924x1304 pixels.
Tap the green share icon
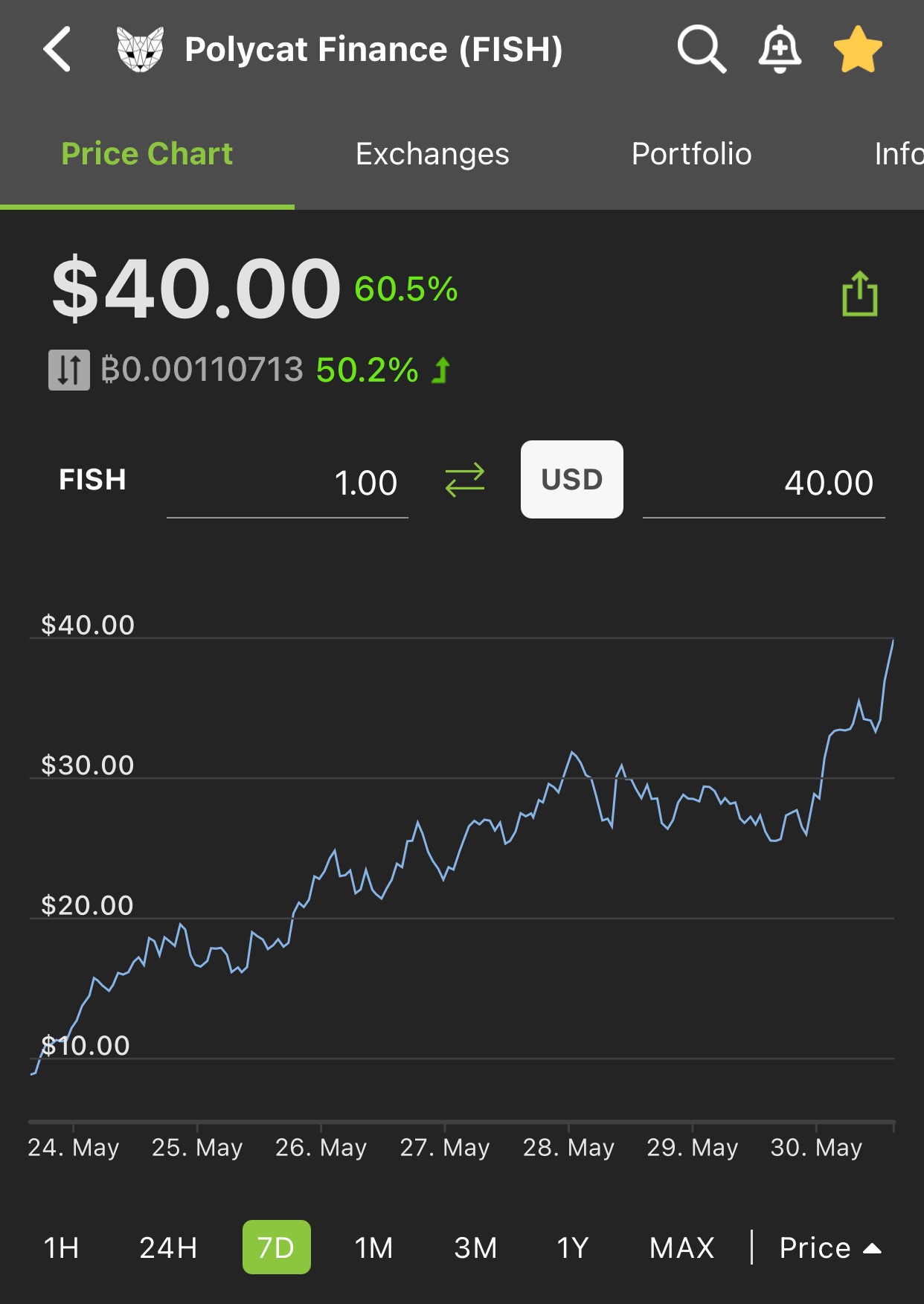(860, 294)
